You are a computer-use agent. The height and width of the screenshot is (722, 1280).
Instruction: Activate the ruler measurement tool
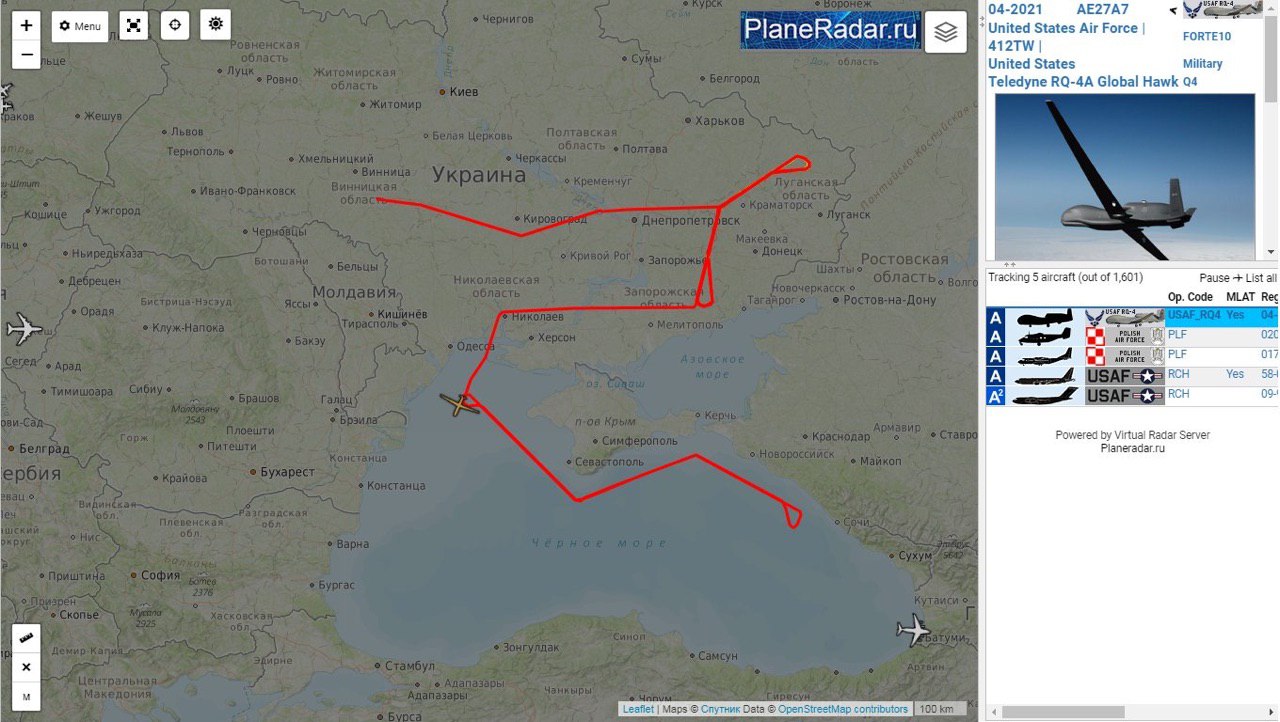tap(26, 637)
